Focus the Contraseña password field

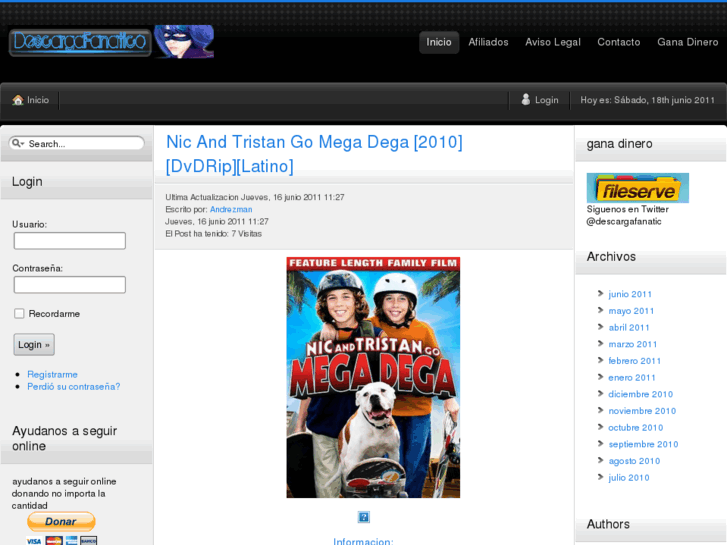(x=70, y=285)
